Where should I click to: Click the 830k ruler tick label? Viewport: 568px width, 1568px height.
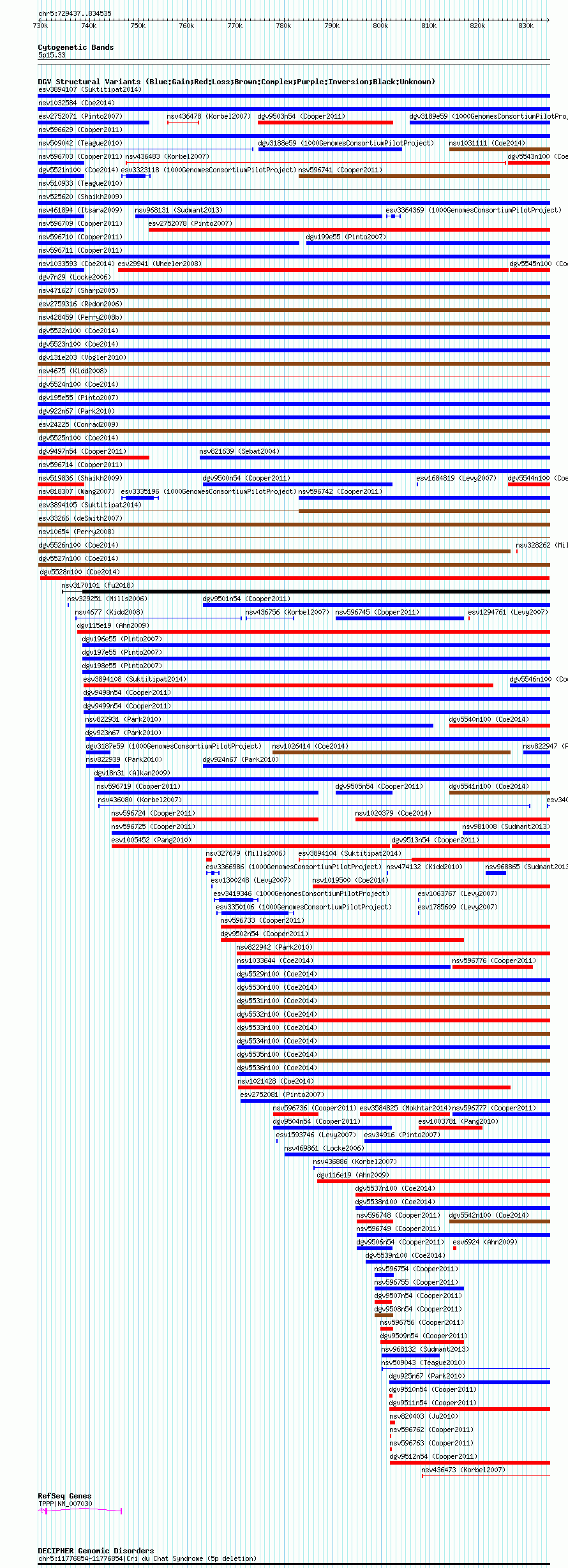[x=526, y=26]
